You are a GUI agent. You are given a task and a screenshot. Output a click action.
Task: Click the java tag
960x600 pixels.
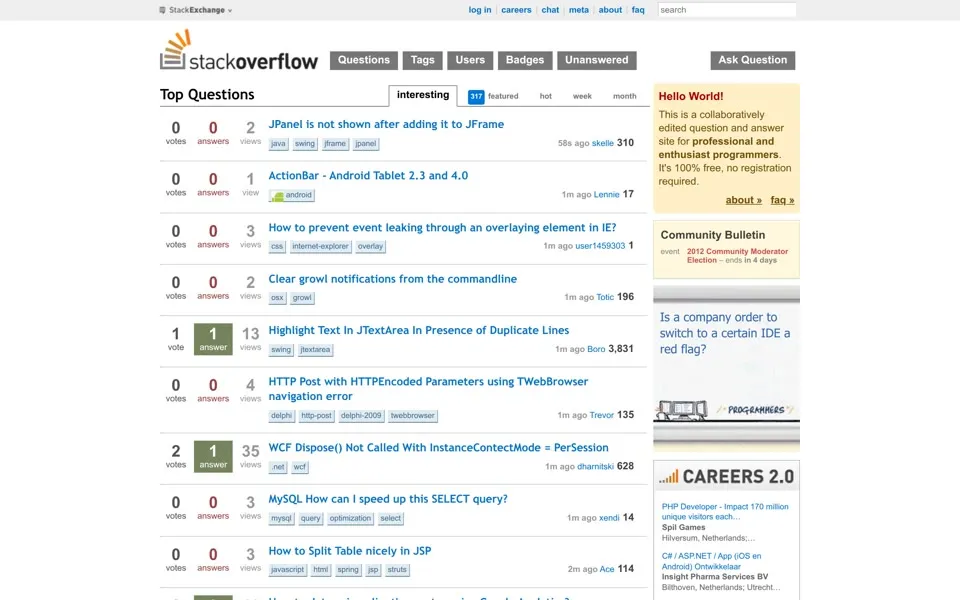[278, 144]
